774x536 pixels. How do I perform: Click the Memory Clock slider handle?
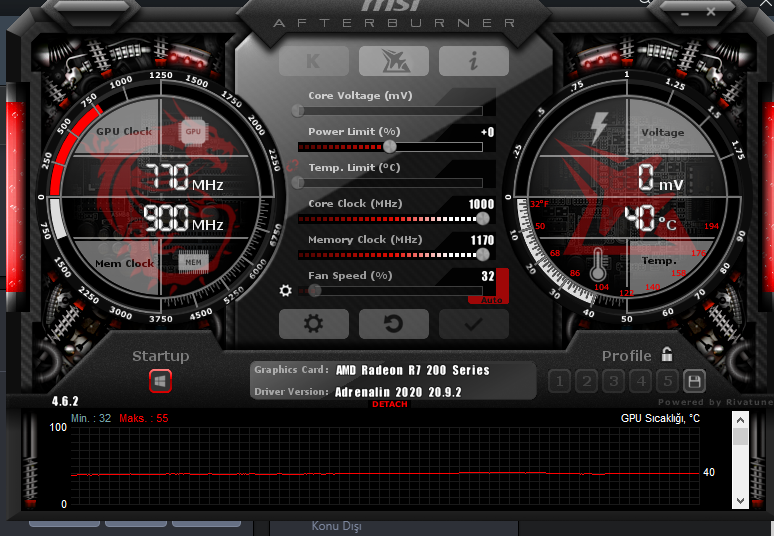click(483, 255)
